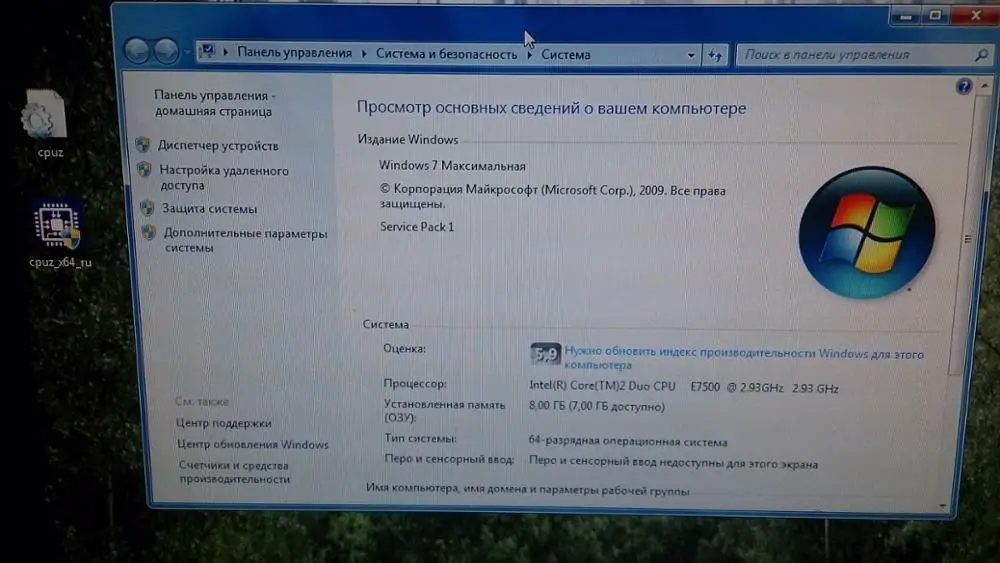Click 'Service Pack 1' text
This screenshot has height=563, width=1000.
417,227
